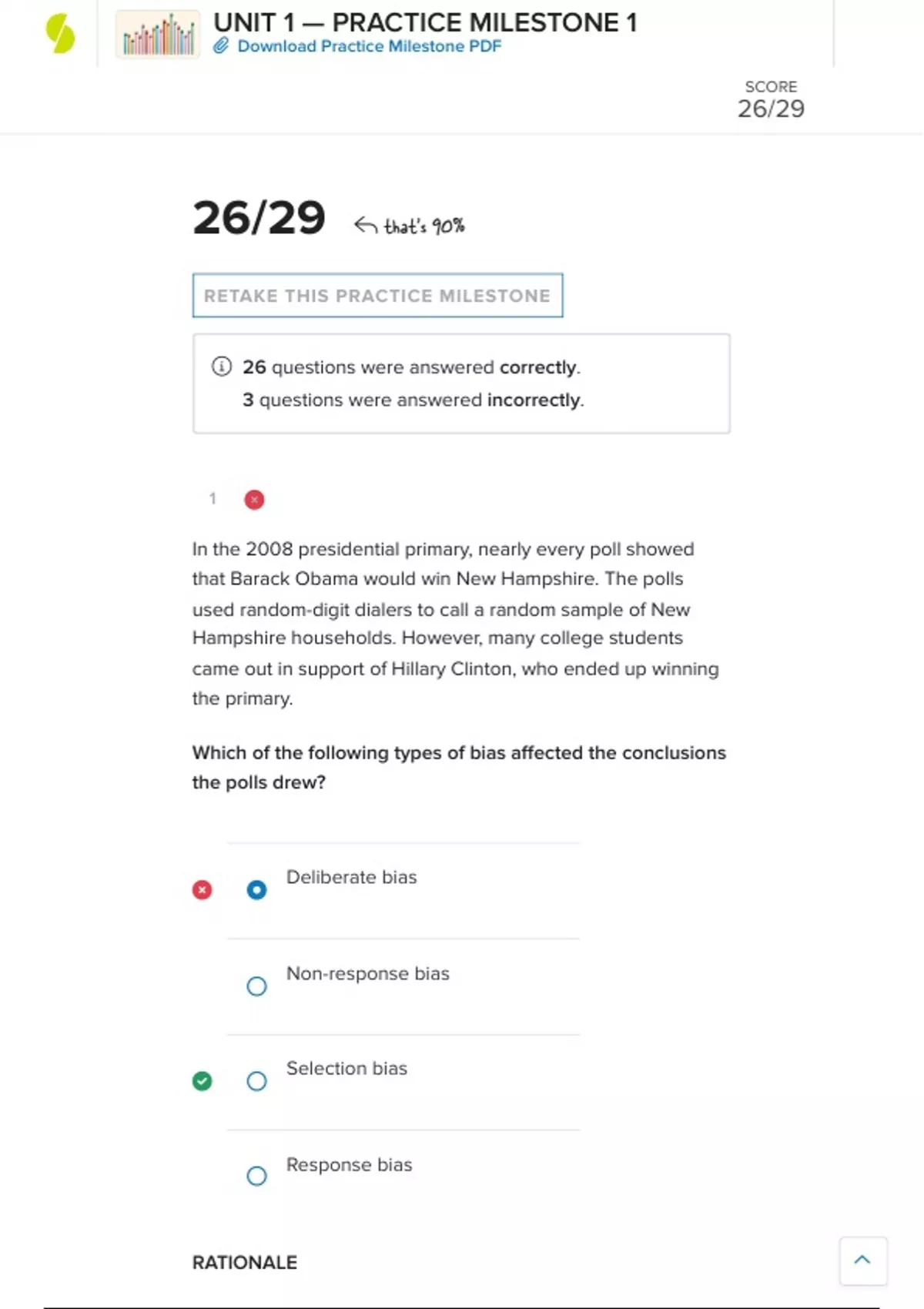
Task: Click the back arrow near that's 90%
Action: point(366,225)
